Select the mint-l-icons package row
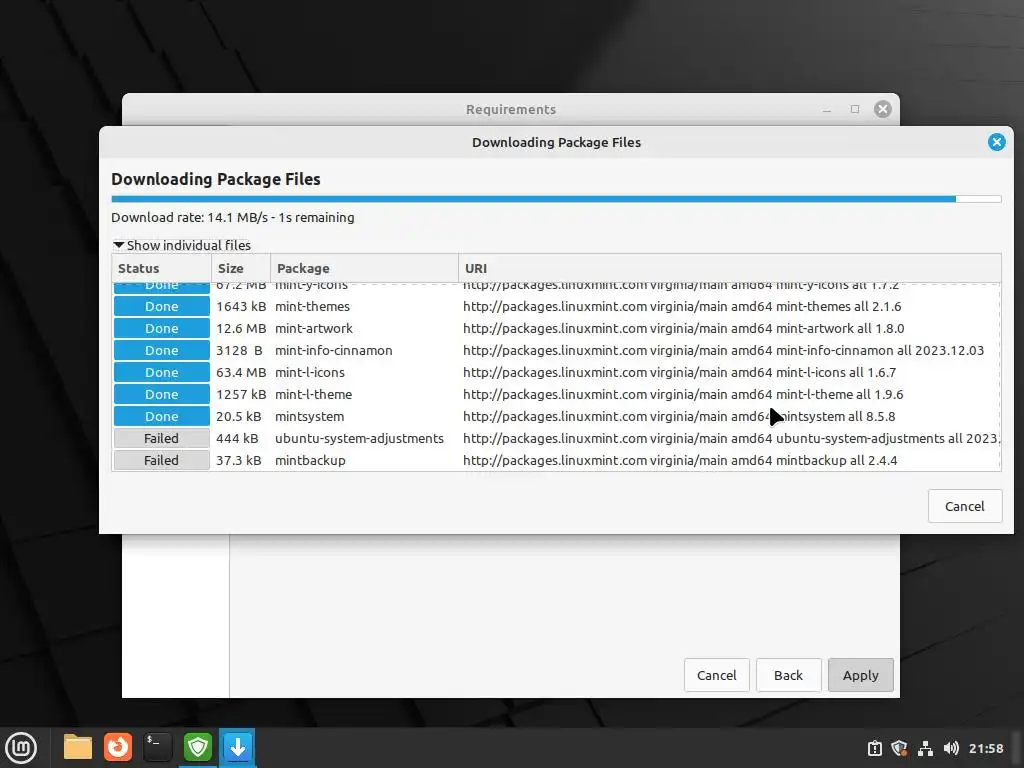 tap(556, 372)
